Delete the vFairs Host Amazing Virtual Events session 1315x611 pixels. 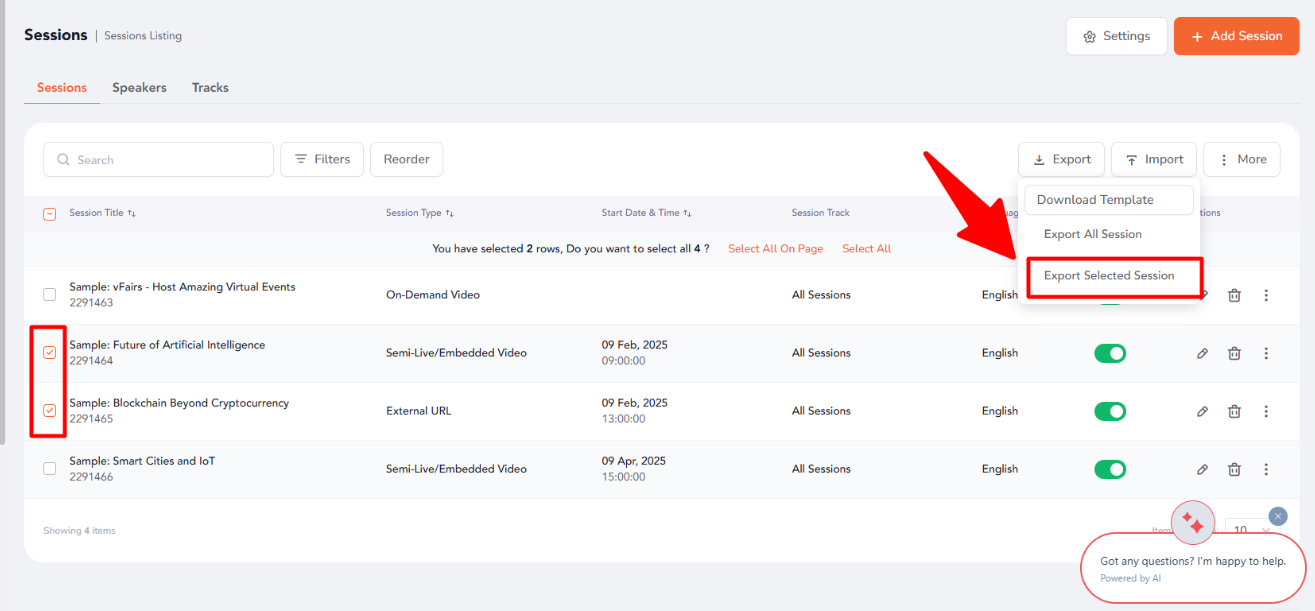(x=1235, y=295)
